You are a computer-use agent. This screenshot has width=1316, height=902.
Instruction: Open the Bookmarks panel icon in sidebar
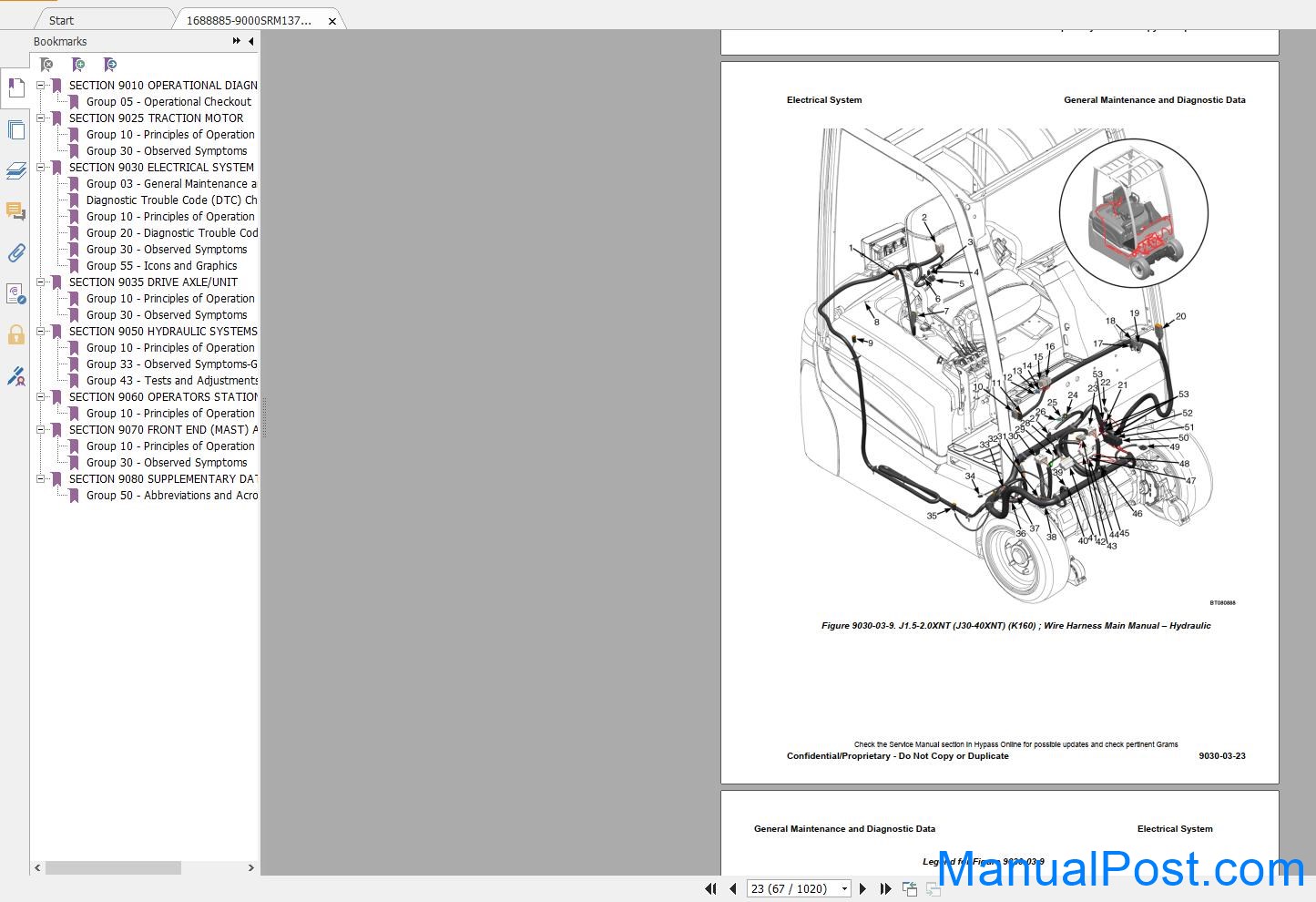coord(15,88)
